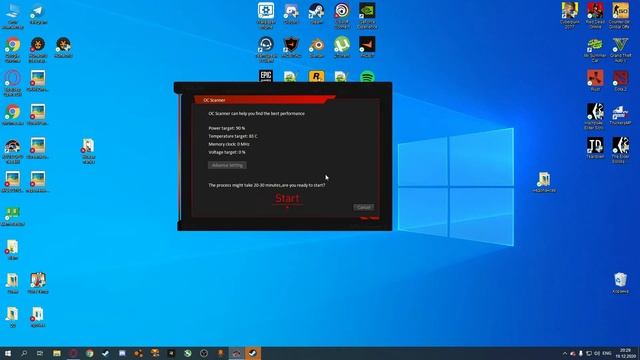Screen dimensions: 640x360
Task: Click "Power target: 90 %" line
Action: [227, 128]
